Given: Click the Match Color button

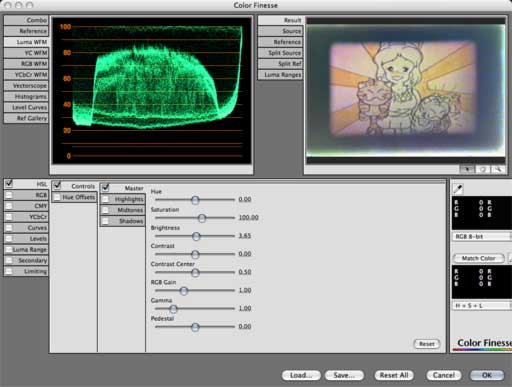Looking at the screenshot, I should 479,258.
